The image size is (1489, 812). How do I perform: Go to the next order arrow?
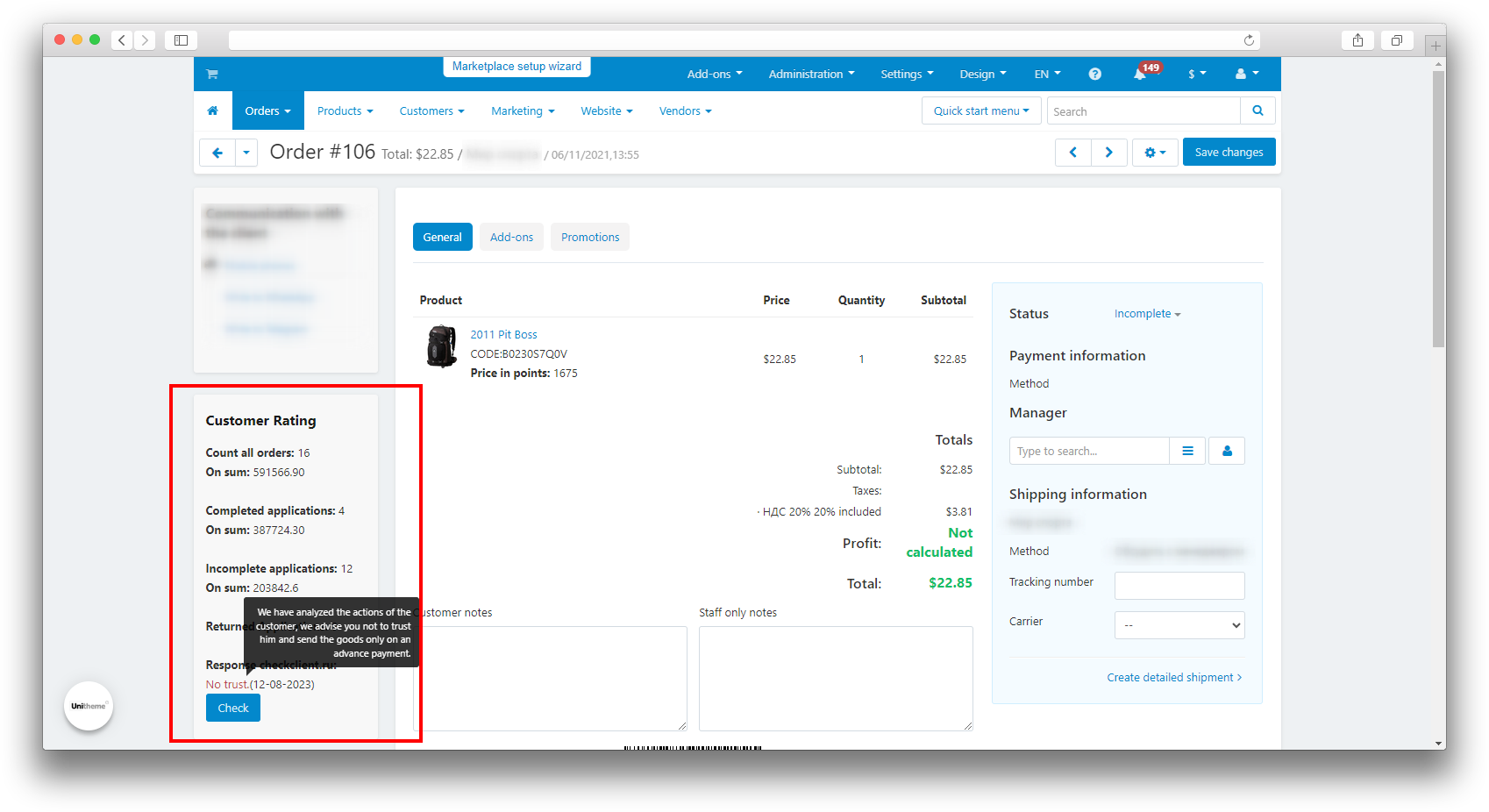[x=1108, y=153]
